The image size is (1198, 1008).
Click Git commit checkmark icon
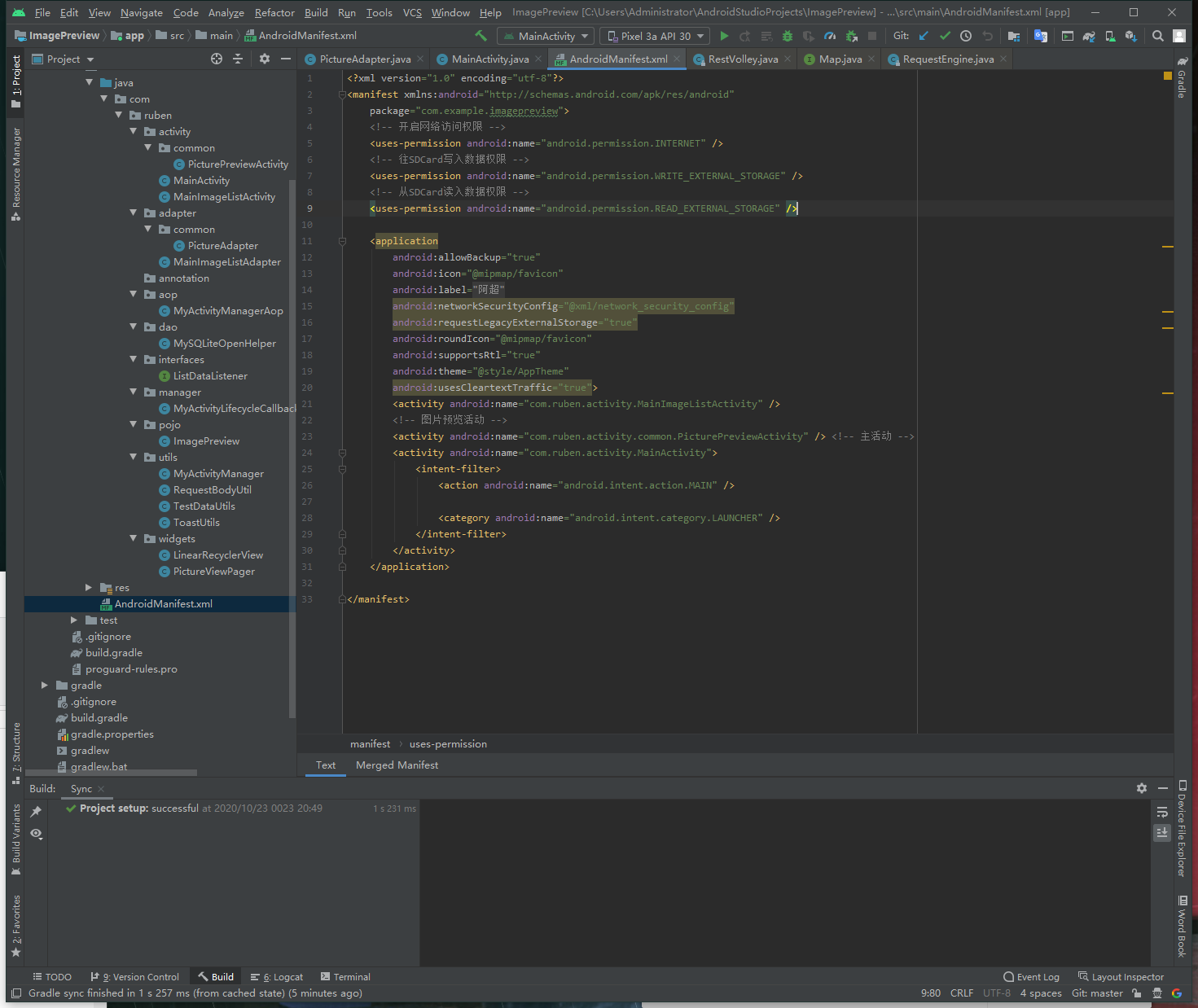coord(945,36)
